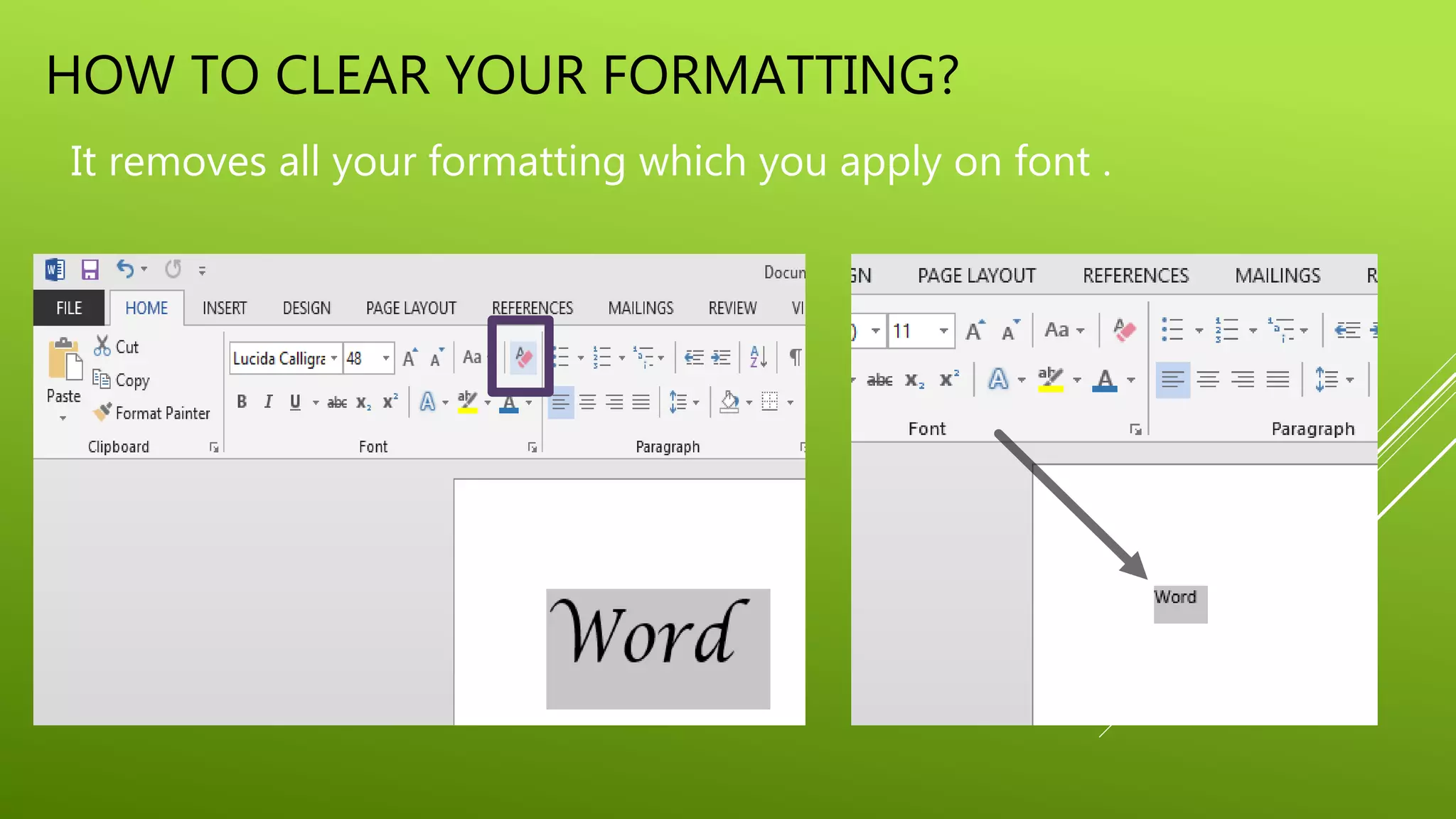The width and height of the screenshot is (1456, 819).
Task: Click the Word application icon at top-left
Action: 55,270
